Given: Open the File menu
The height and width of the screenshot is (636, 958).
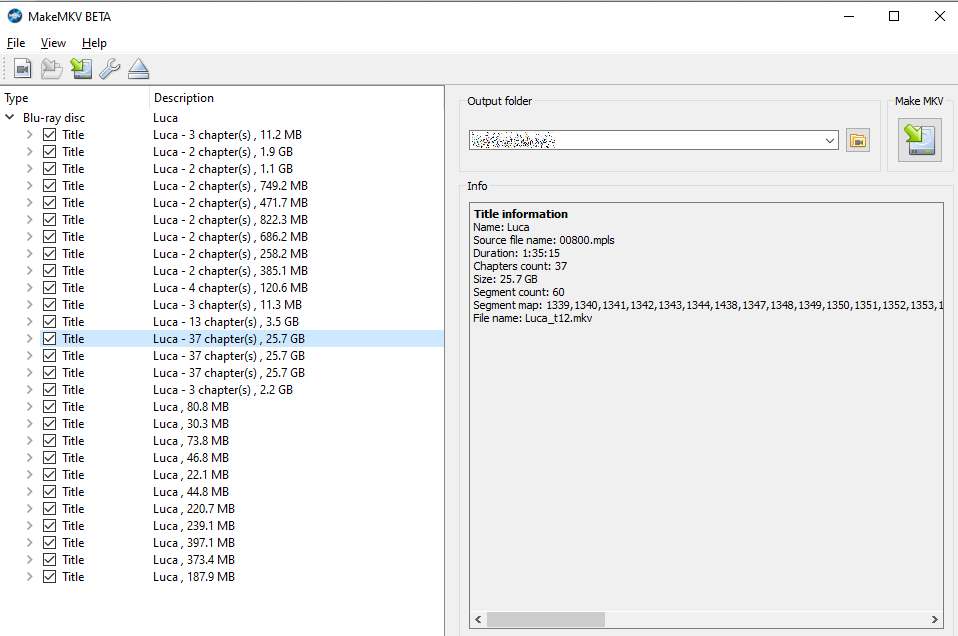Looking at the screenshot, I should click(16, 43).
